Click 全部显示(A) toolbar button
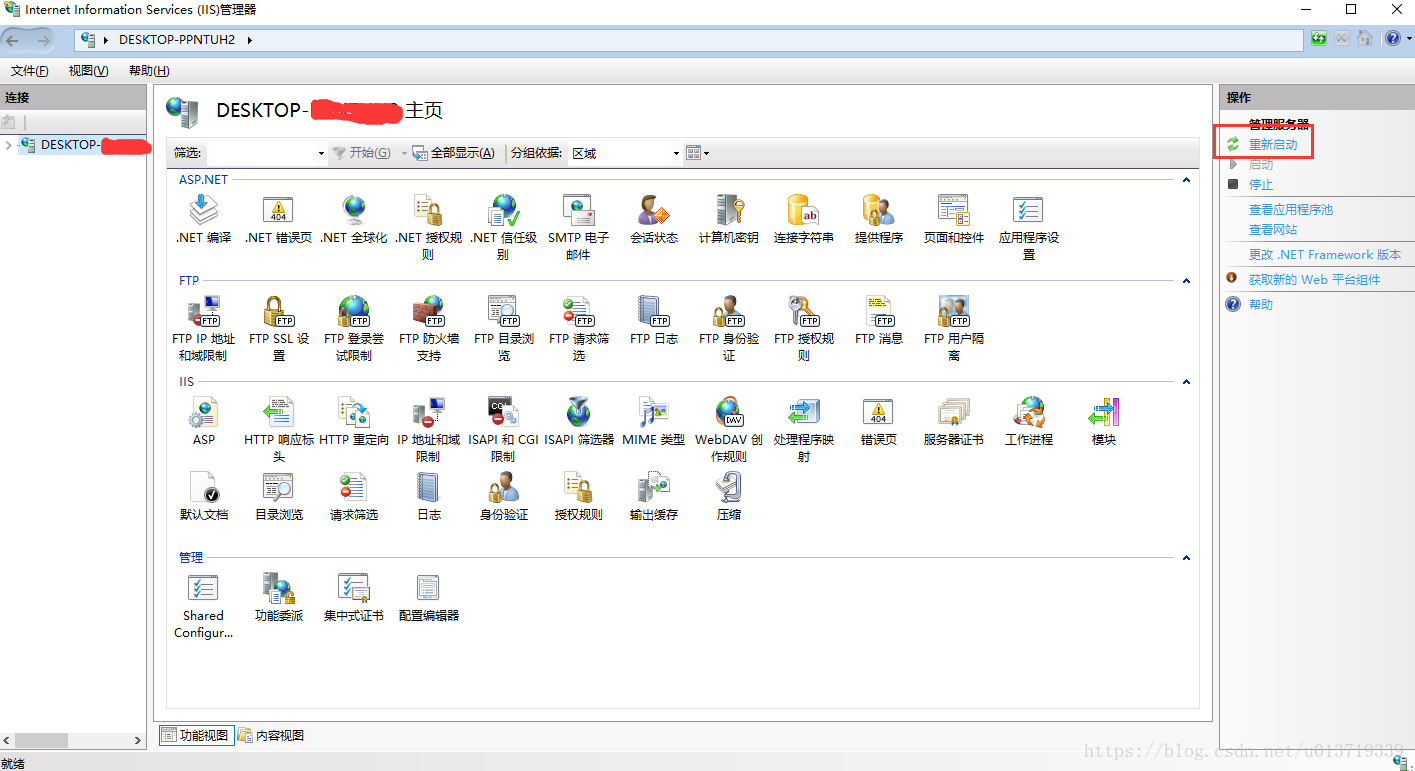Image resolution: width=1415 pixels, height=771 pixels. [453, 153]
